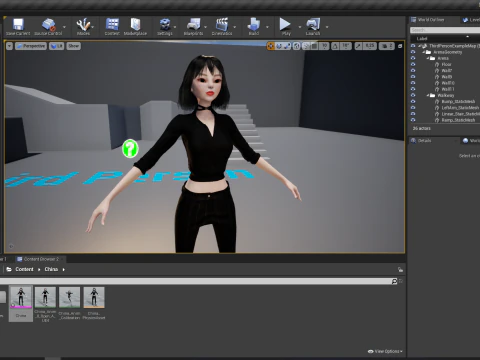480x360 pixels.
Task: Toggle visibility of Bump_StaticMesh actor
Action: [413, 101]
